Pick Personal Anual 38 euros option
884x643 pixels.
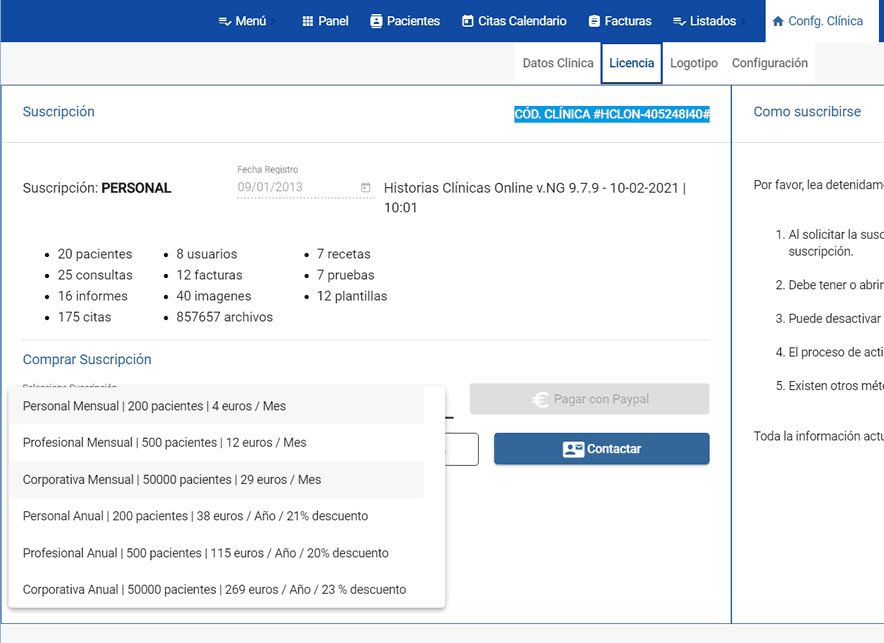195,516
